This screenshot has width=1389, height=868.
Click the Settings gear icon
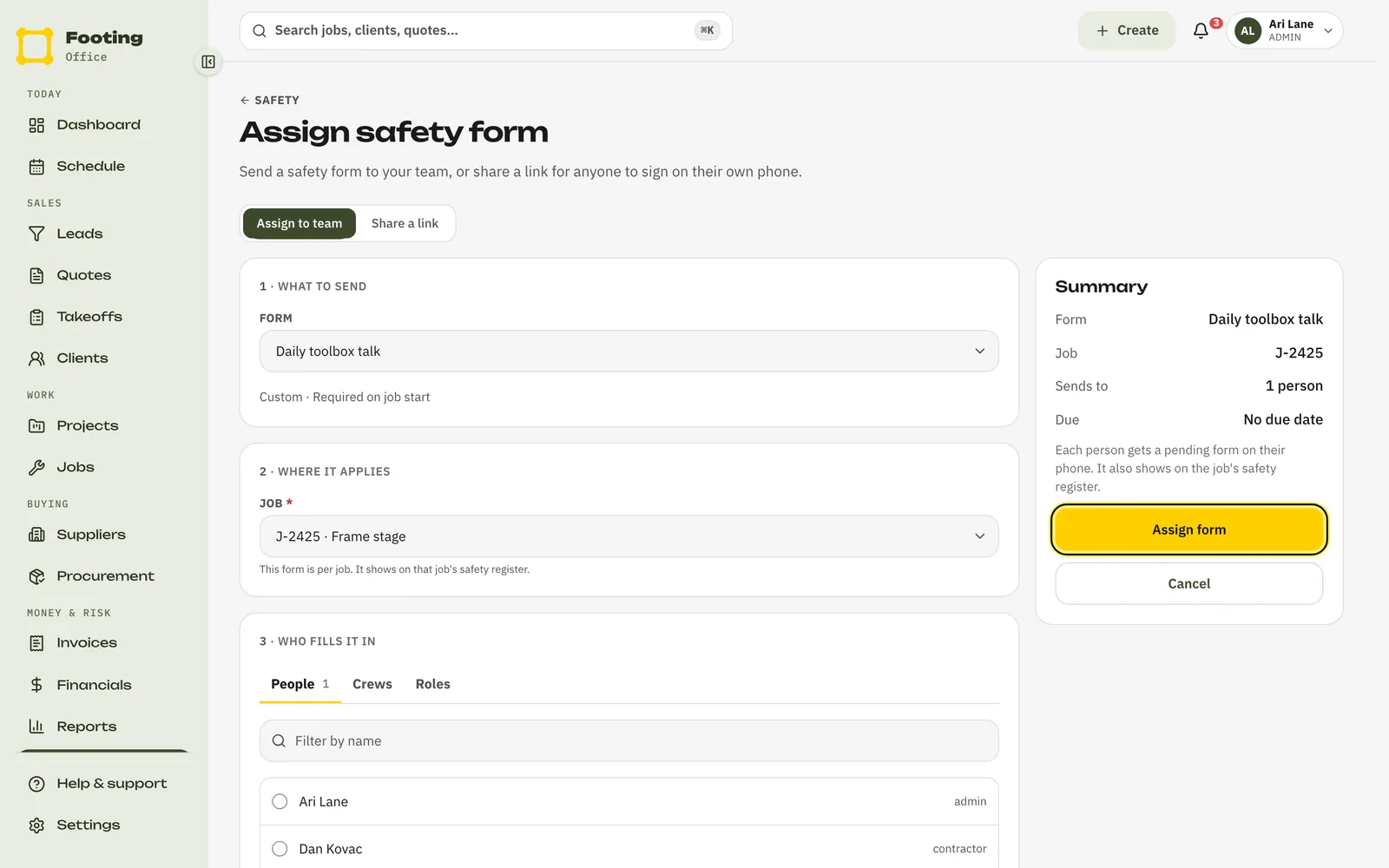pyautogui.click(x=36, y=825)
